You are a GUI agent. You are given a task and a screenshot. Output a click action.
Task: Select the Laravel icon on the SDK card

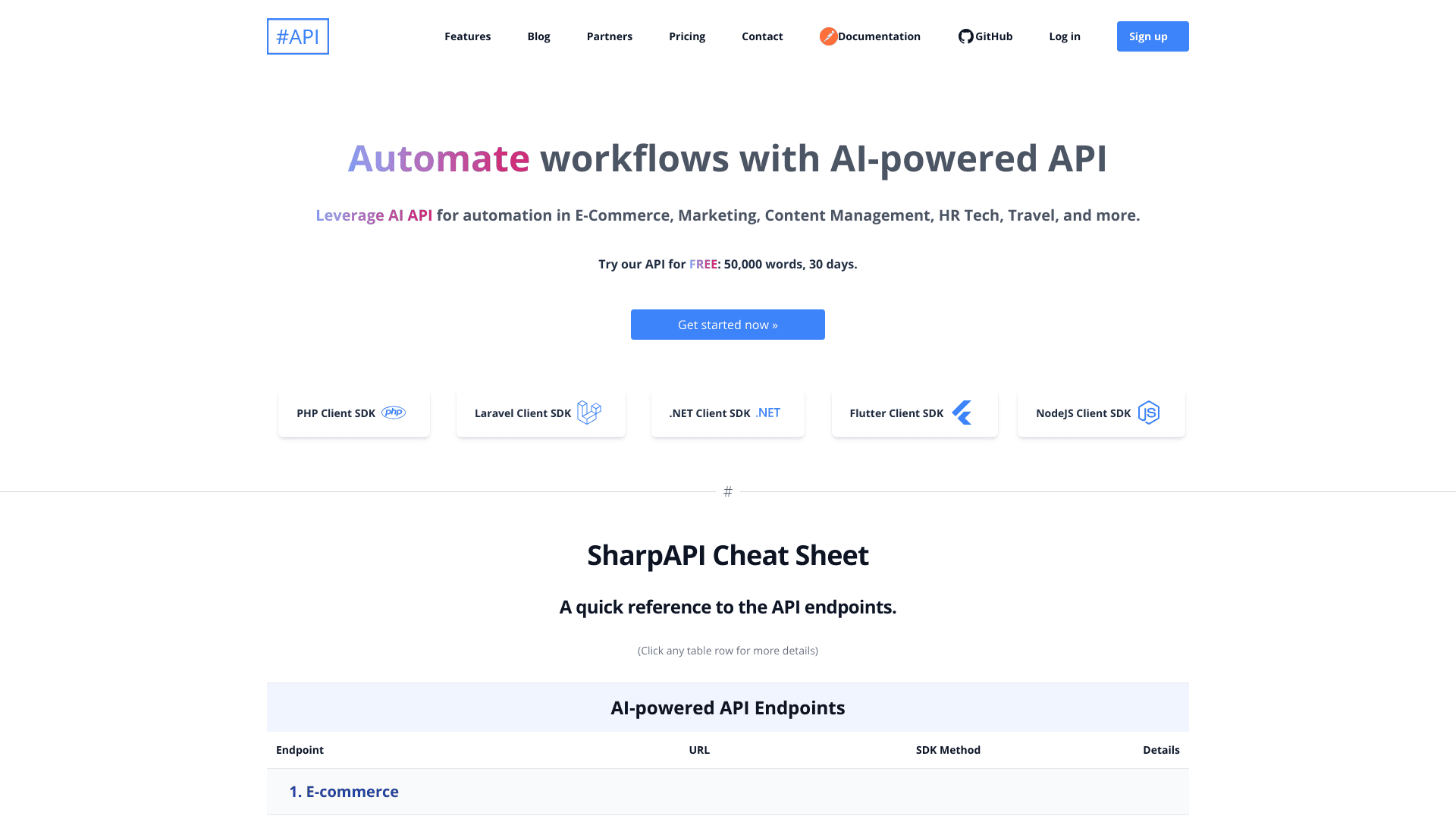590,413
